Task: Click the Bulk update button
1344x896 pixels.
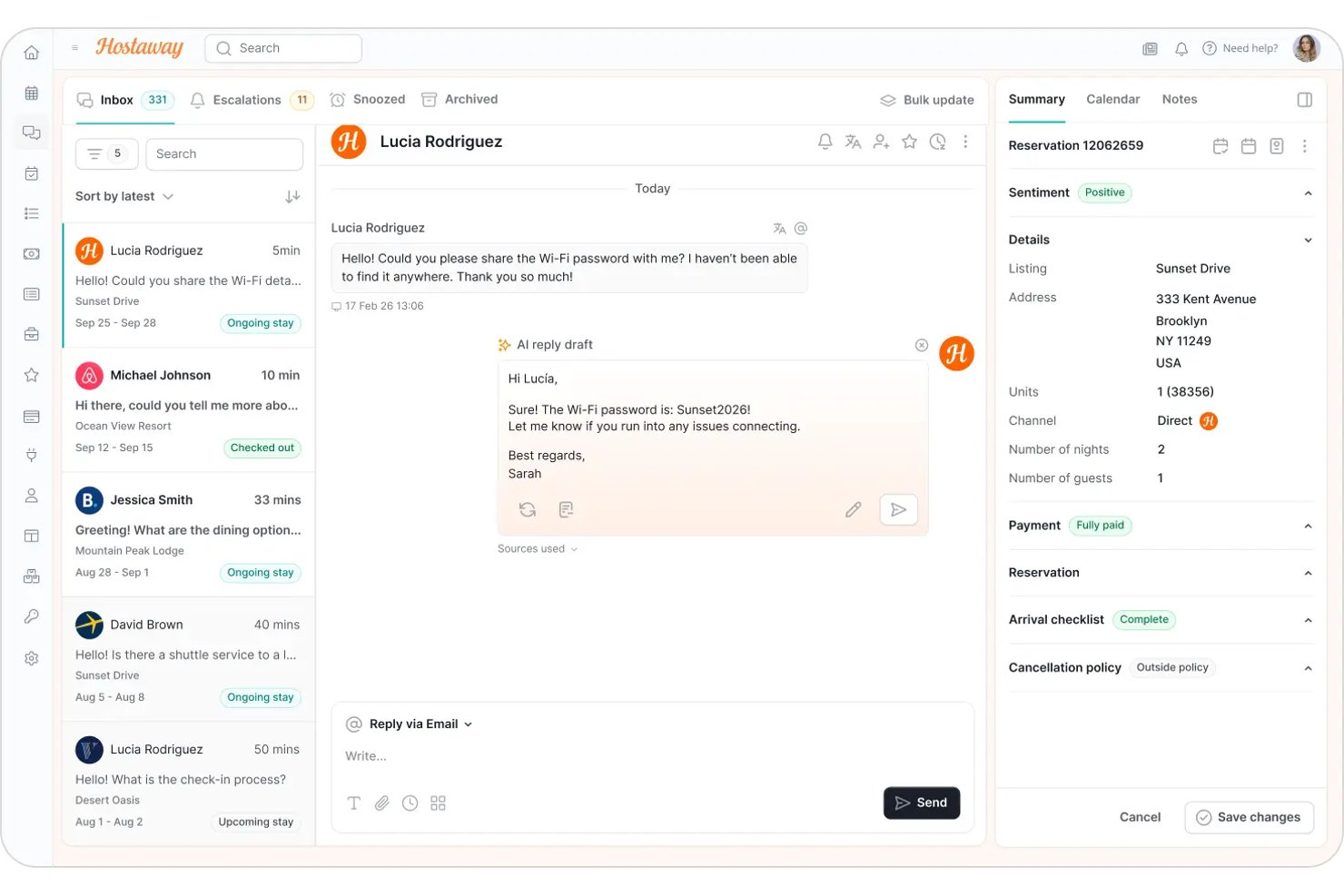Action: tap(927, 100)
